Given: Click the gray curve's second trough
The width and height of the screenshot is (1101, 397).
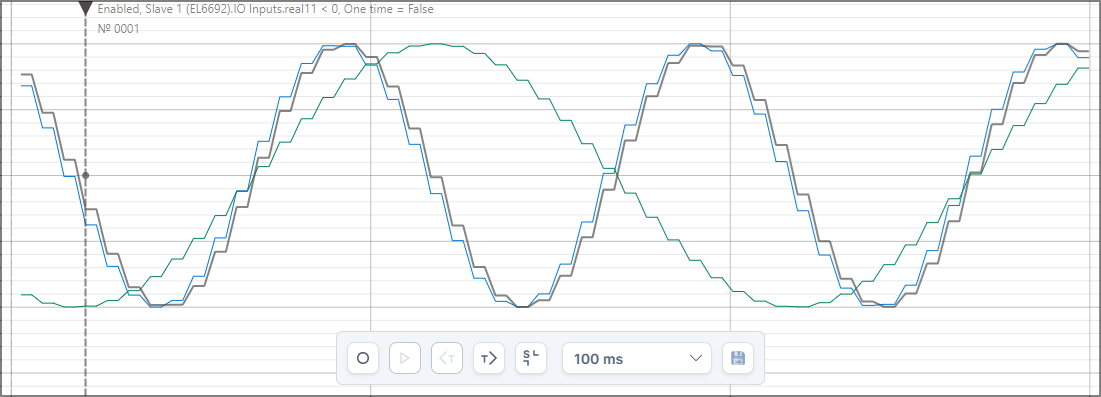Looking at the screenshot, I should click(522, 306).
